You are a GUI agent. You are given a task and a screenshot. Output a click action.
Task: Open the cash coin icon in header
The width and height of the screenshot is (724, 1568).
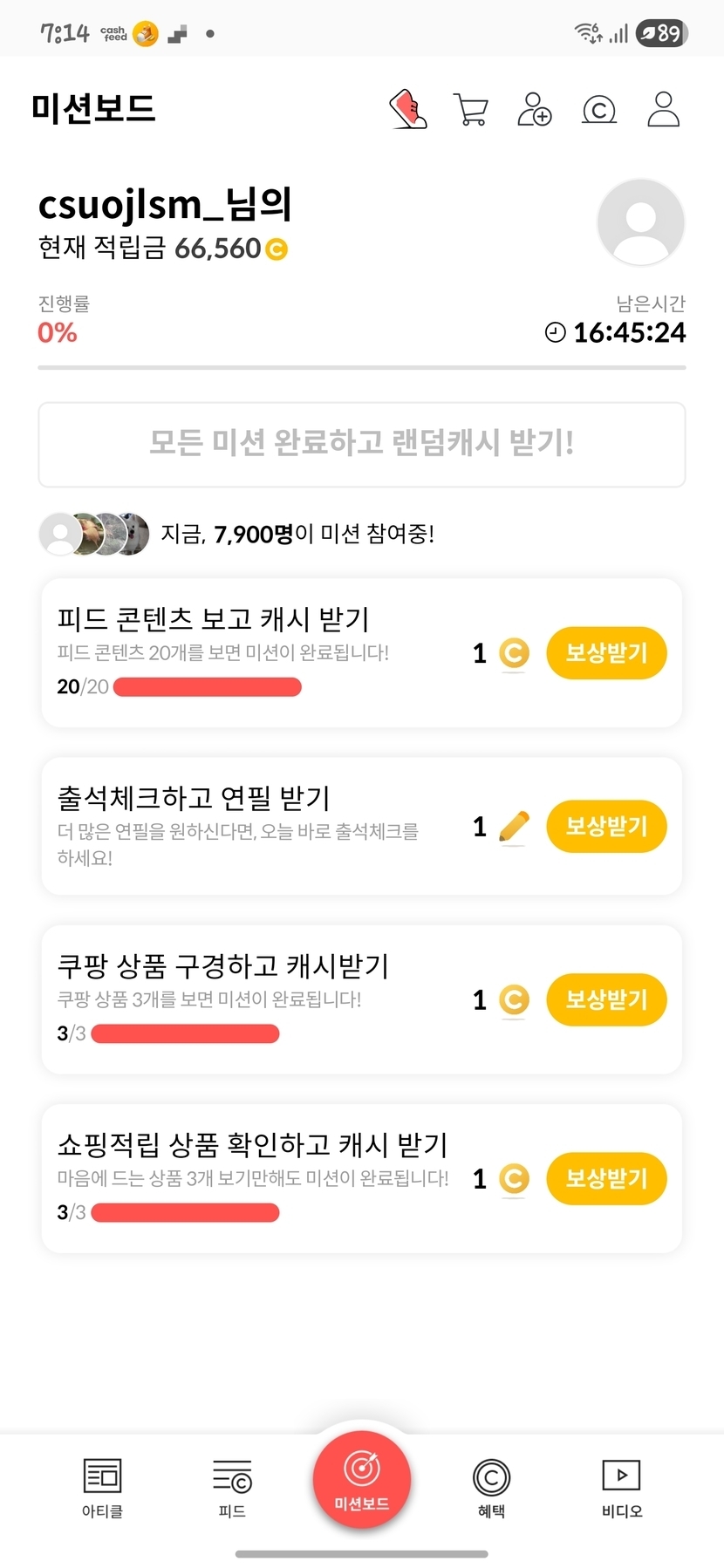tap(599, 110)
